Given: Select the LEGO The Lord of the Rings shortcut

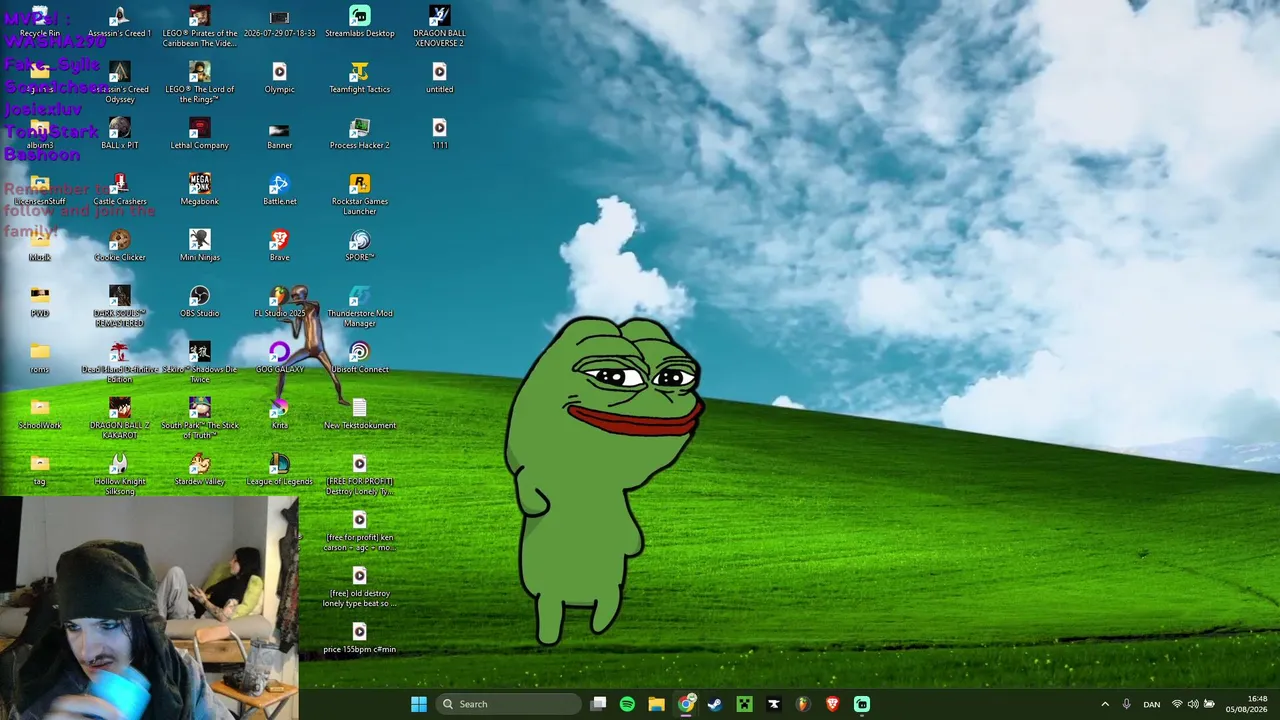Looking at the screenshot, I should (199, 82).
